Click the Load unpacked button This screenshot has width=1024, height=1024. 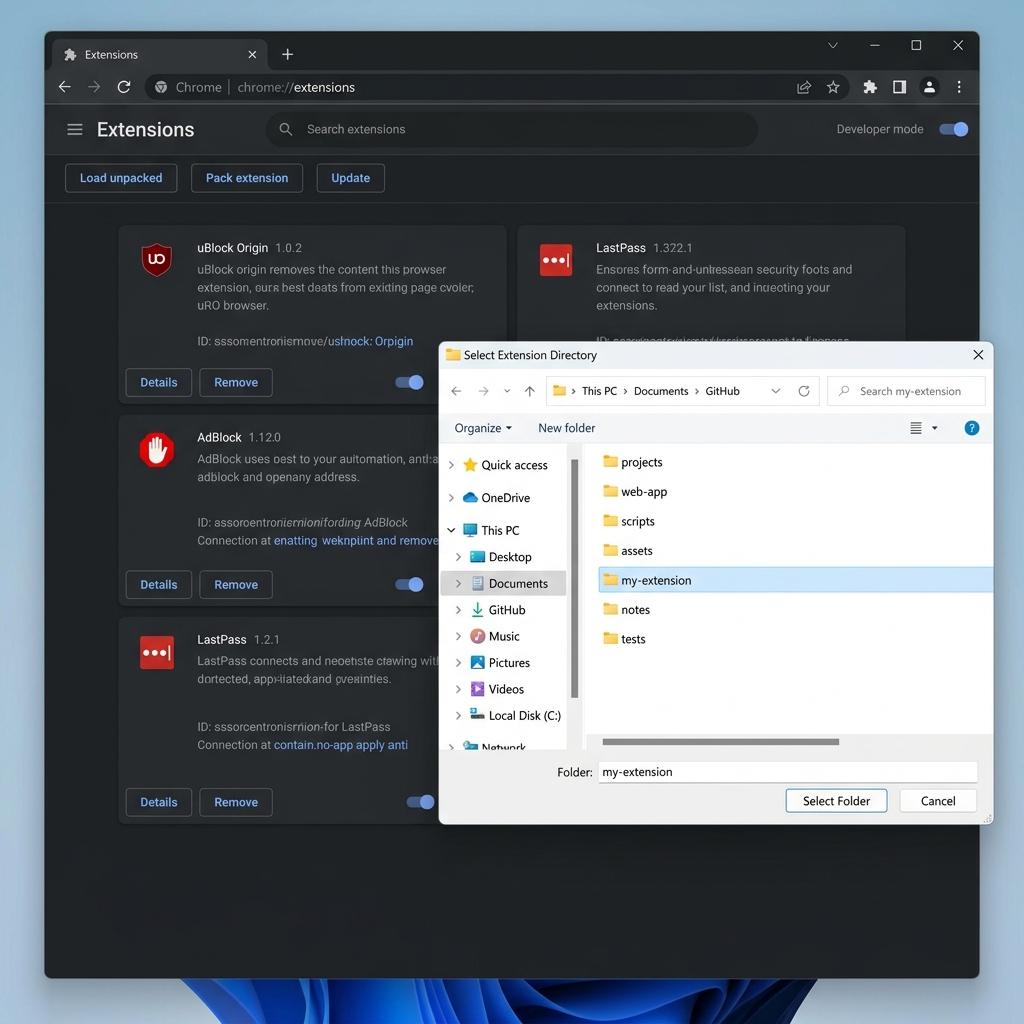tap(121, 178)
